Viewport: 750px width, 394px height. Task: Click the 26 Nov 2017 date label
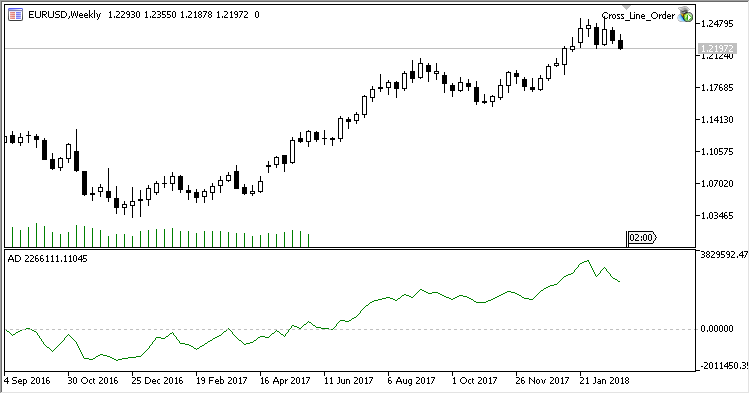pos(542,381)
